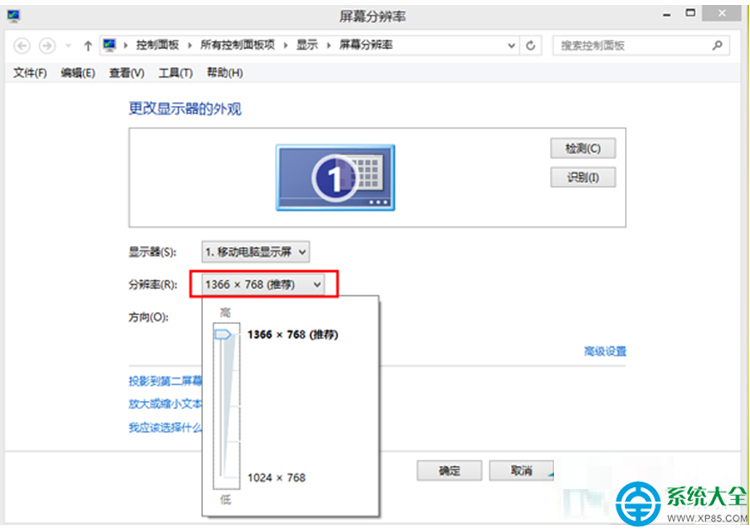
Task: Select 显示 breadcrumb
Action: (307, 45)
